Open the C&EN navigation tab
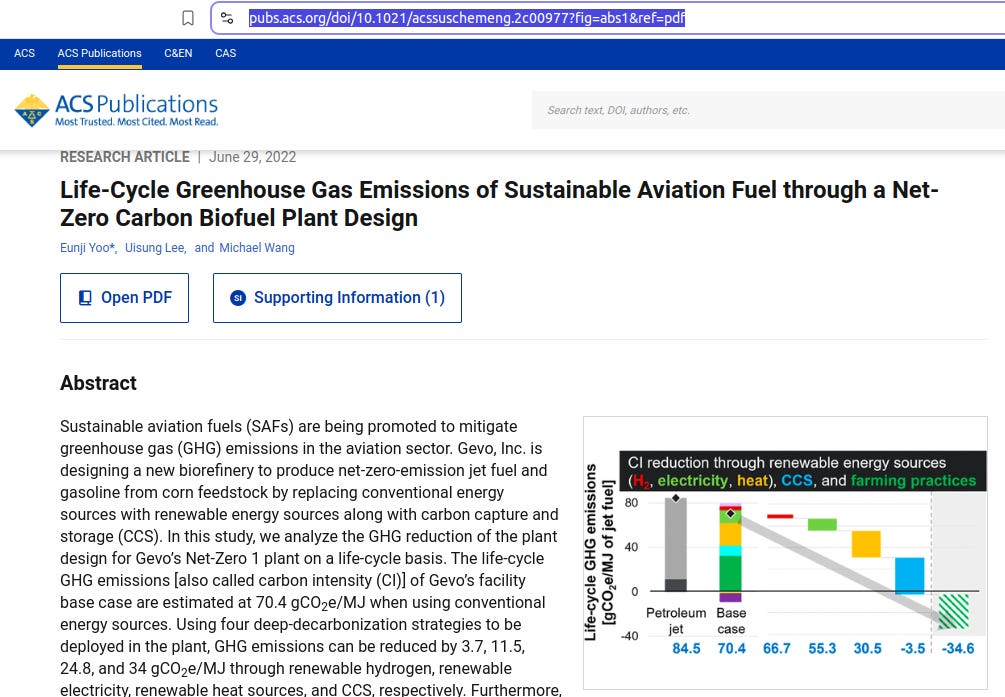The height and width of the screenshot is (697, 1005). [x=178, y=53]
